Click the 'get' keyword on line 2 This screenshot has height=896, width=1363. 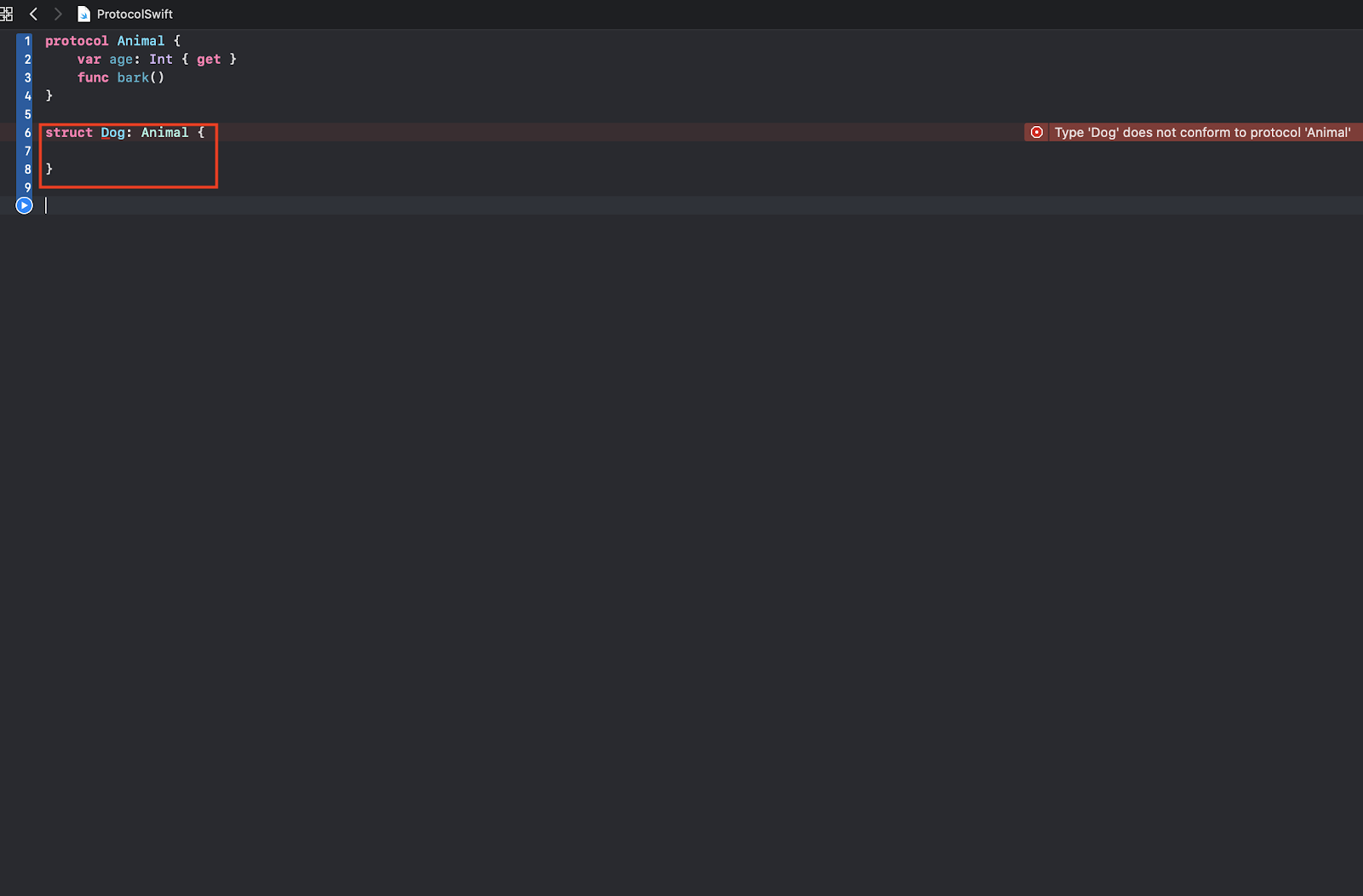click(209, 59)
